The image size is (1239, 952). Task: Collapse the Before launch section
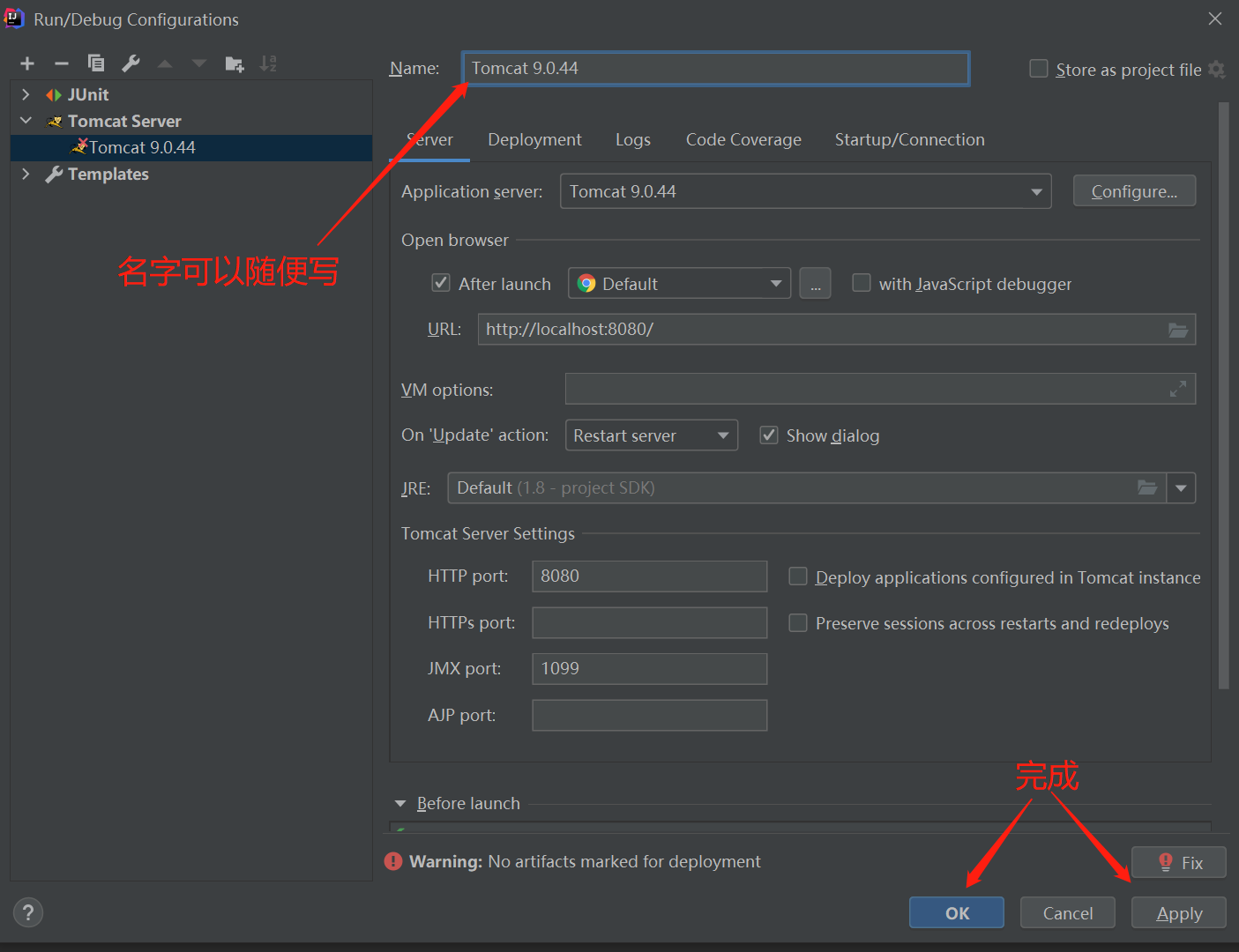click(400, 804)
